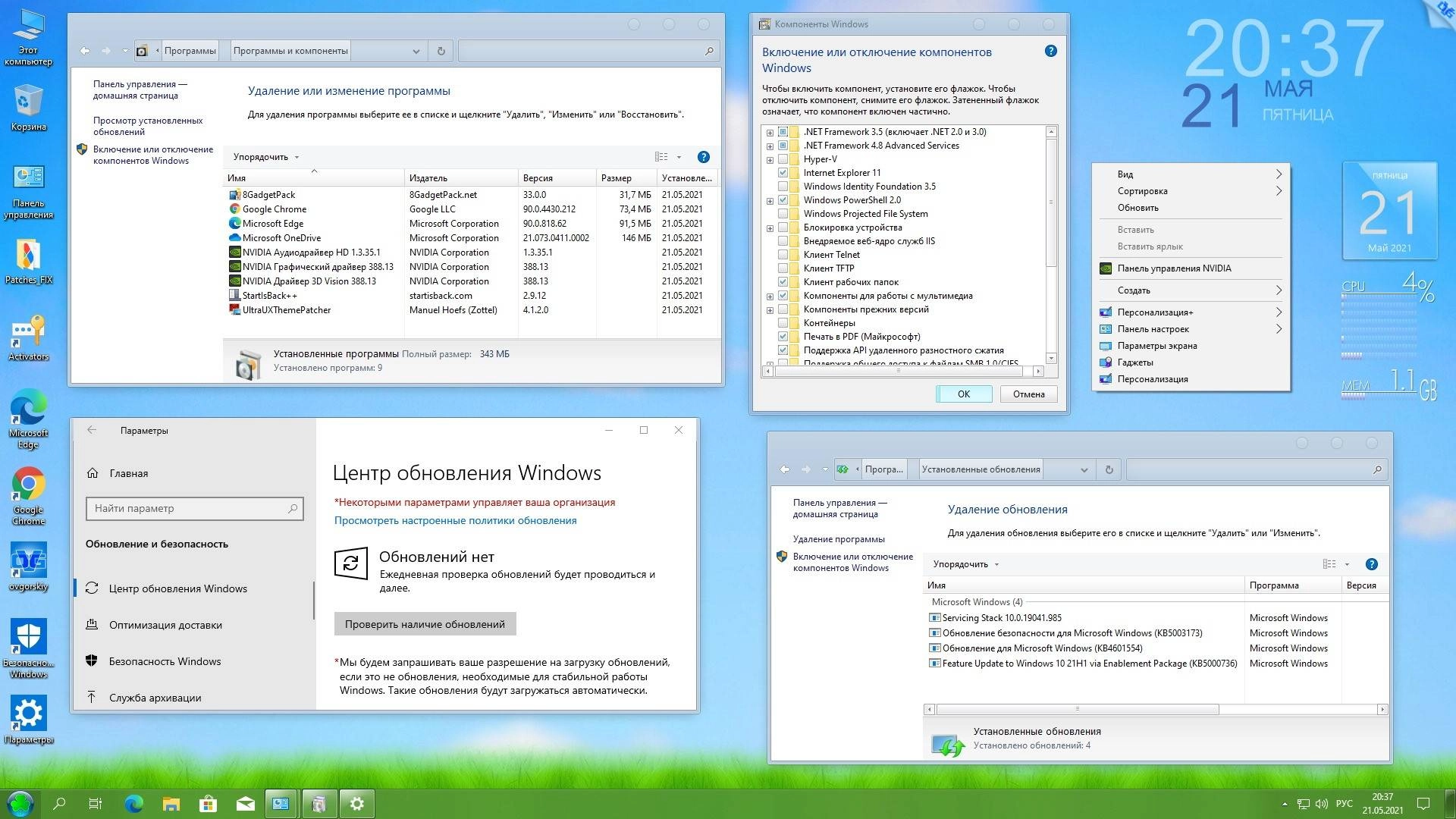Open taskbar search magnifier
Image resolution: width=1456 pixels, height=819 pixels.
(59, 804)
